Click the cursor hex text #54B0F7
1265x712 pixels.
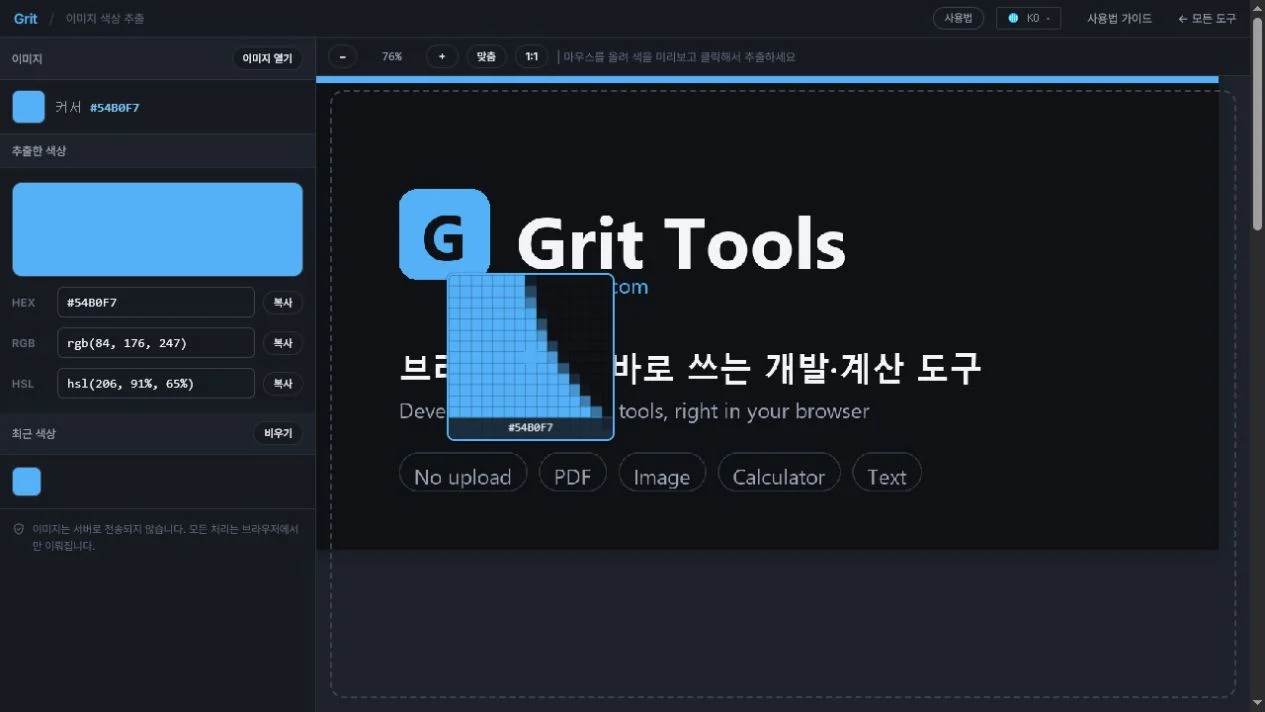pos(114,107)
